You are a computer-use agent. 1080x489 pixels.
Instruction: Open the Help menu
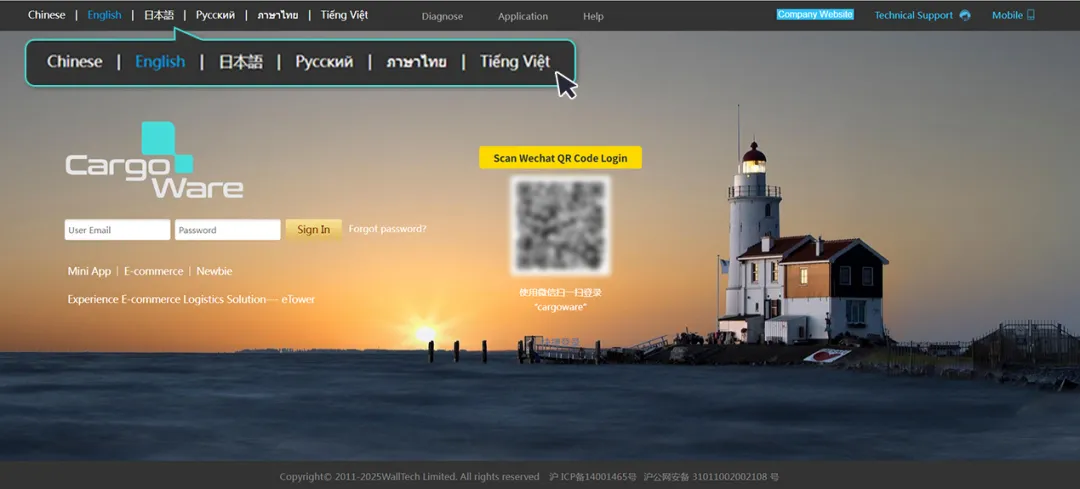[x=593, y=16]
